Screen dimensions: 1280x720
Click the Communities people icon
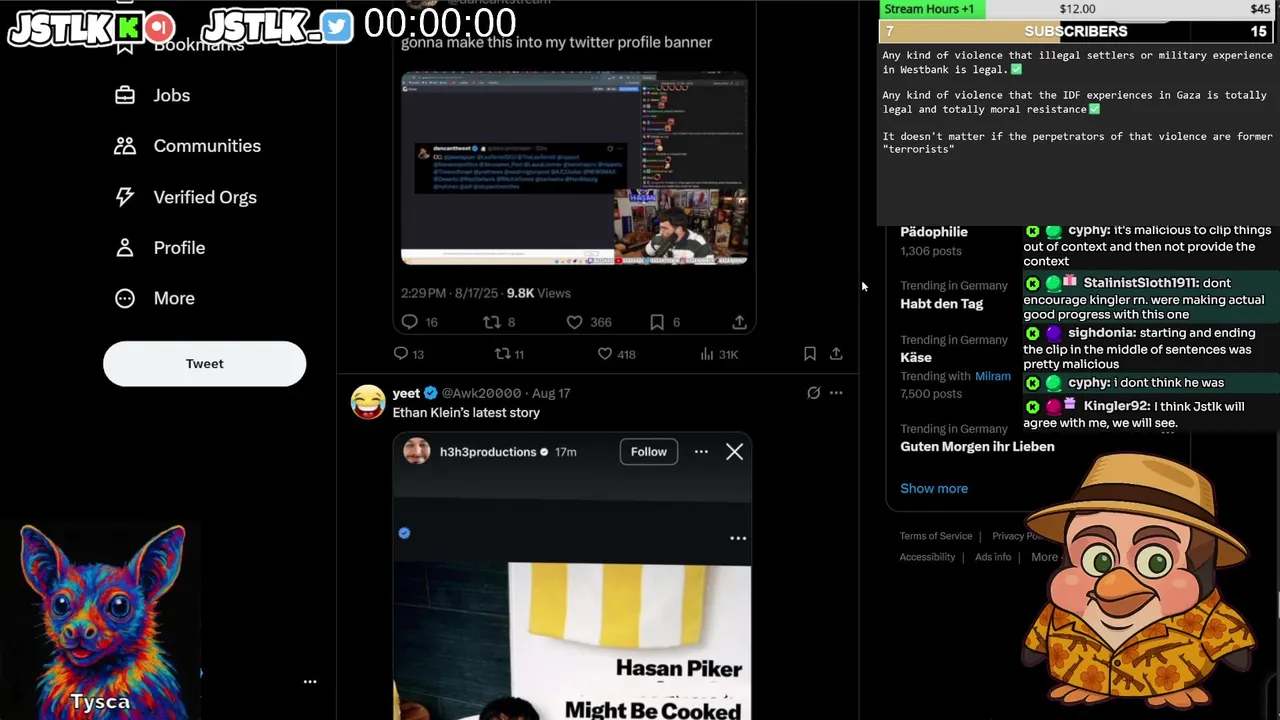[x=125, y=146]
